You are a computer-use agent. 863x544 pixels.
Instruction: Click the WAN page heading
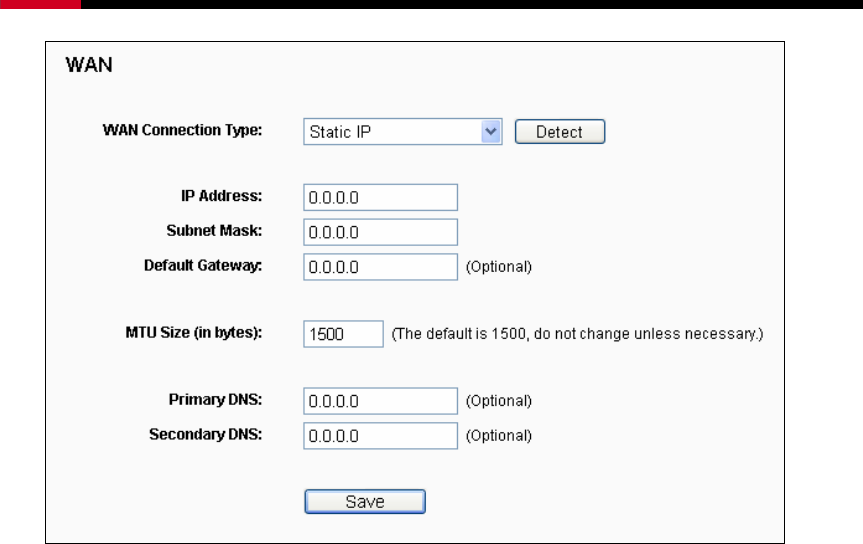click(89, 65)
